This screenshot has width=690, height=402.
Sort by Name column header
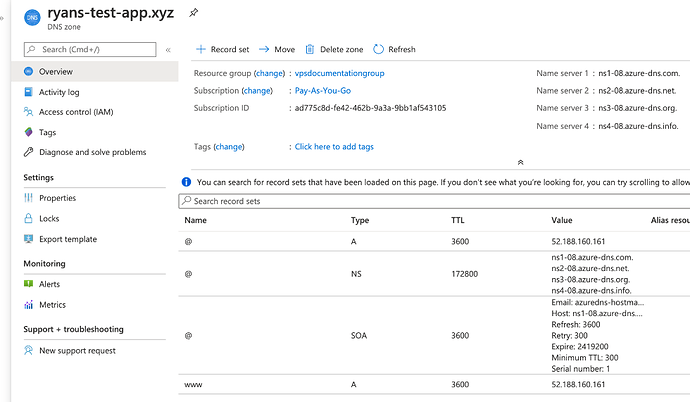pyautogui.click(x=195, y=220)
